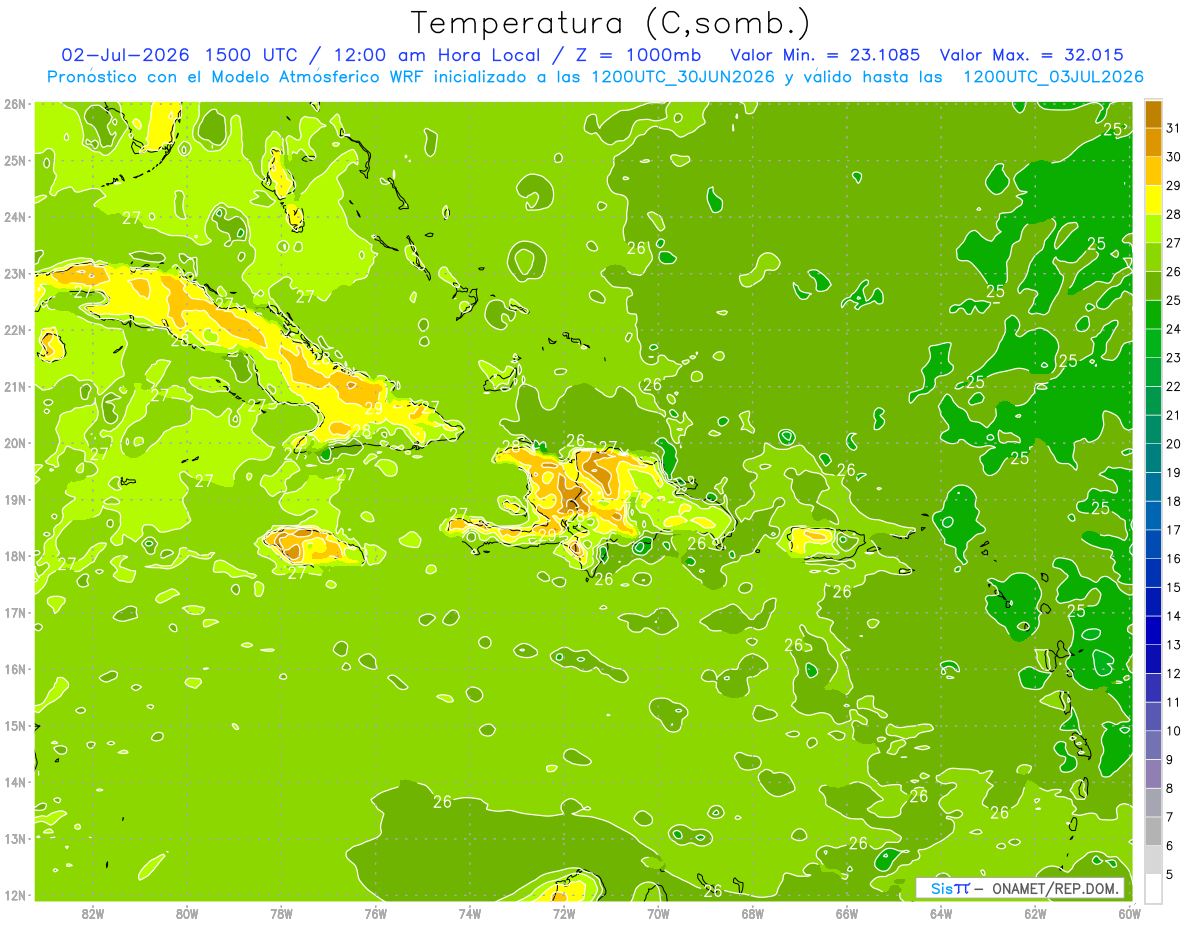This screenshot has width=1200, height=927.
Task: Click the color bar label 17
Action: pyautogui.click(x=1173, y=530)
